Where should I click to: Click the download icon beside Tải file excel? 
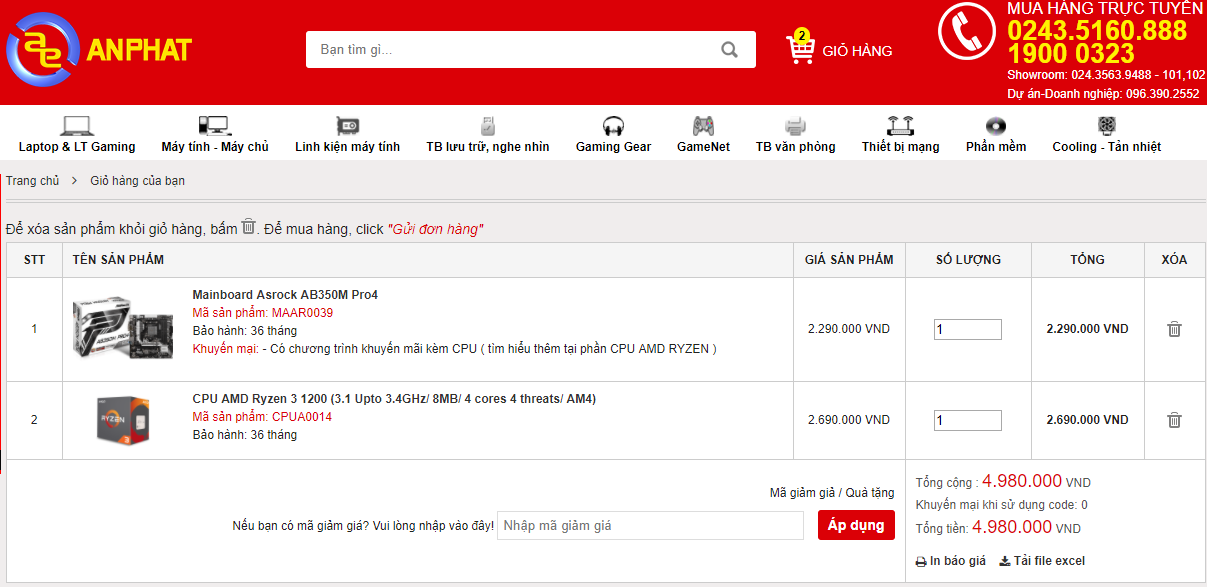pos(1004,561)
